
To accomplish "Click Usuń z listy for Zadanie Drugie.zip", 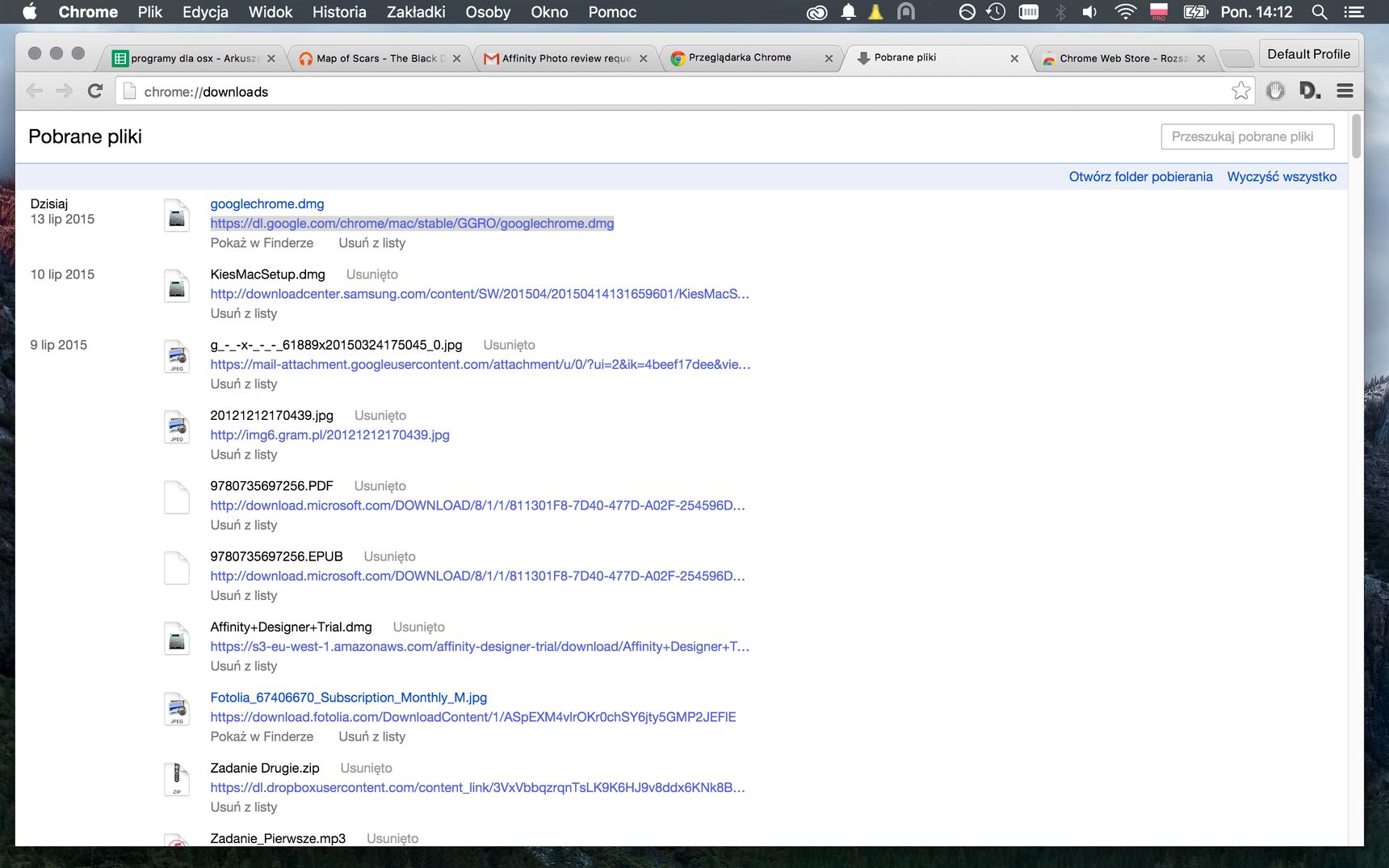I will 244,807.
